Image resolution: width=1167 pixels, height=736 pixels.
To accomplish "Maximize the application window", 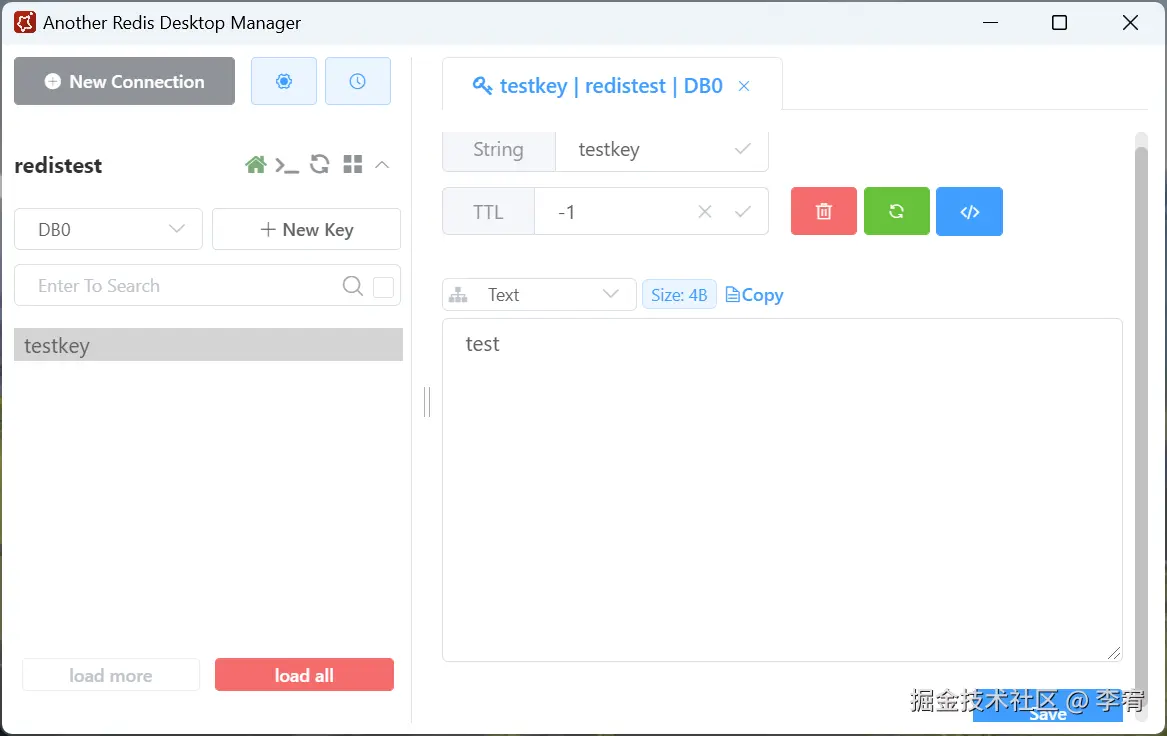I will 1059,22.
